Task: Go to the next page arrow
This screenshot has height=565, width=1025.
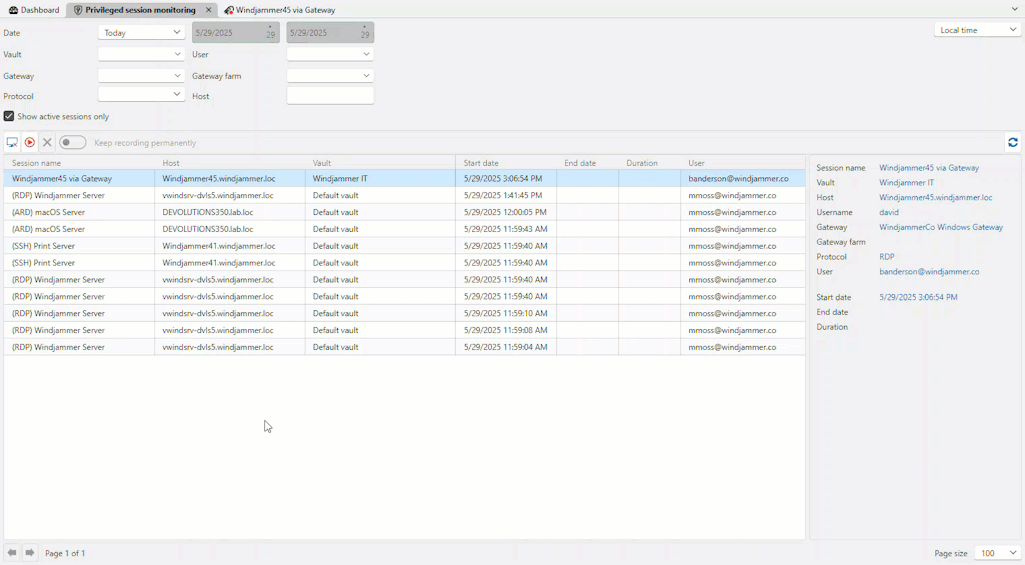Action: click(x=30, y=553)
